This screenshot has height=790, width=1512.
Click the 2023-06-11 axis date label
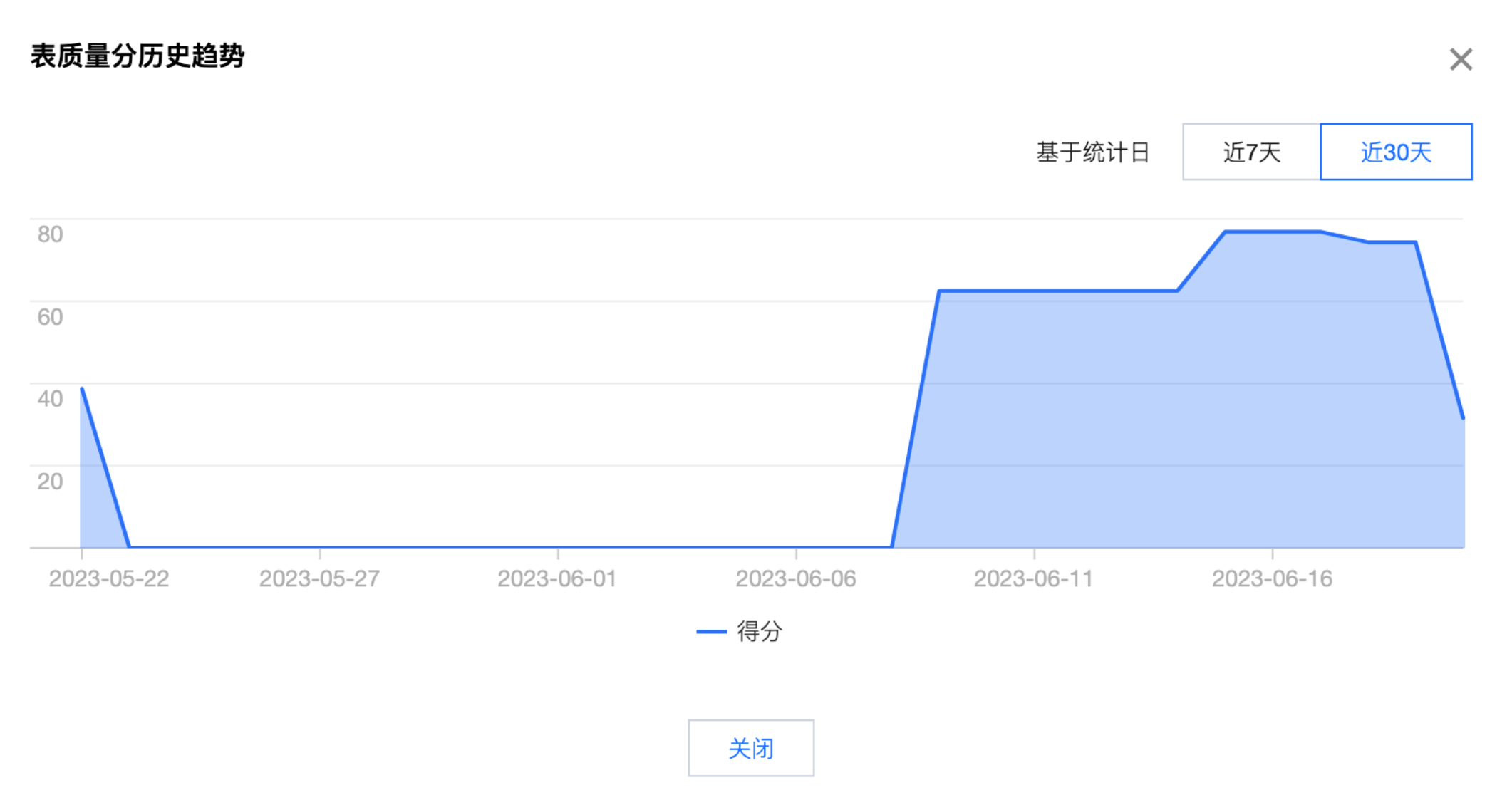pyautogui.click(x=1034, y=578)
